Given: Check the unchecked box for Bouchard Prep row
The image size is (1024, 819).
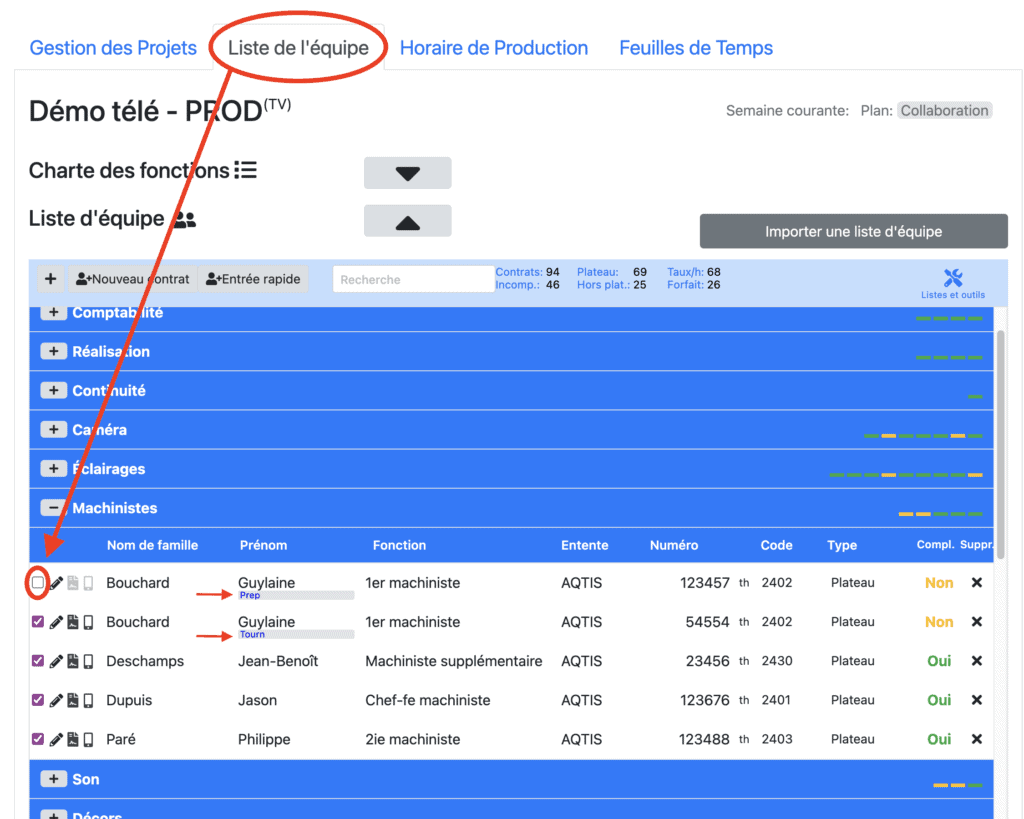Looking at the screenshot, I should (38, 583).
